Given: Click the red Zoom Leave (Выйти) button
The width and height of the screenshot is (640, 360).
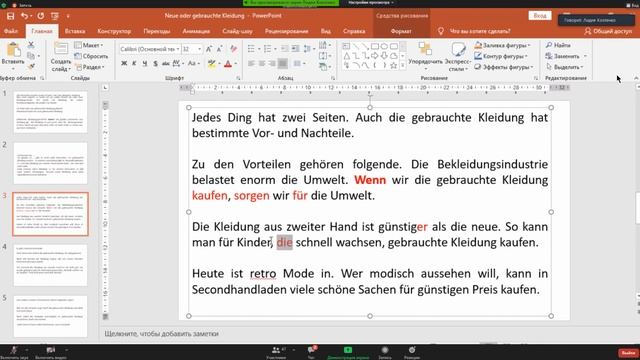Looking at the screenshot, I should click(x=628, y=353).
